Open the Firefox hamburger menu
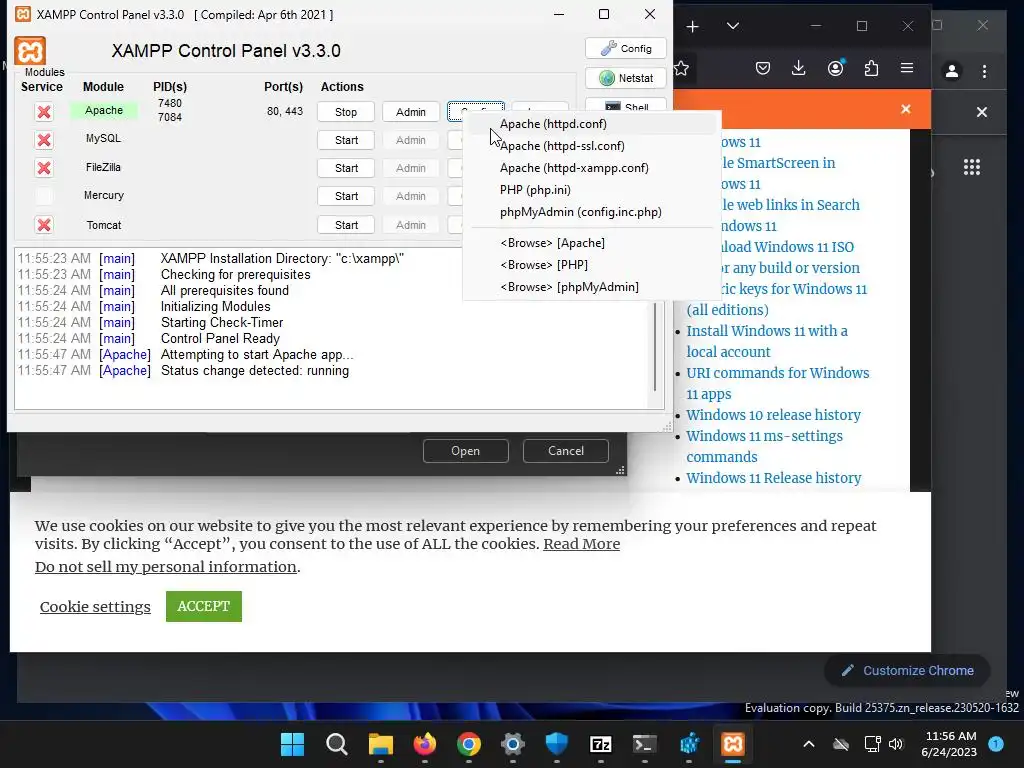The height and width of the screenshot is (768, 1024). (x=907, y=68)
